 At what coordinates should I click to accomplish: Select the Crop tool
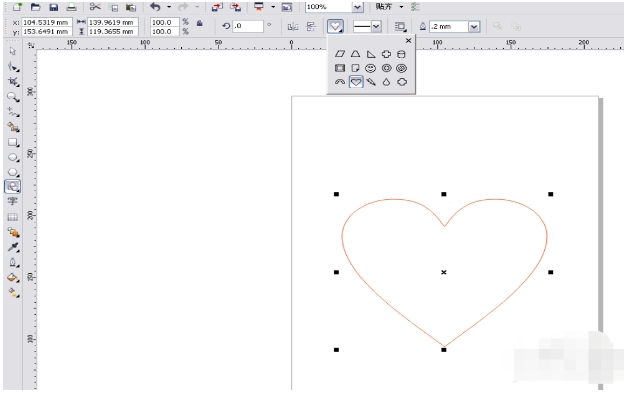[13, 82]
